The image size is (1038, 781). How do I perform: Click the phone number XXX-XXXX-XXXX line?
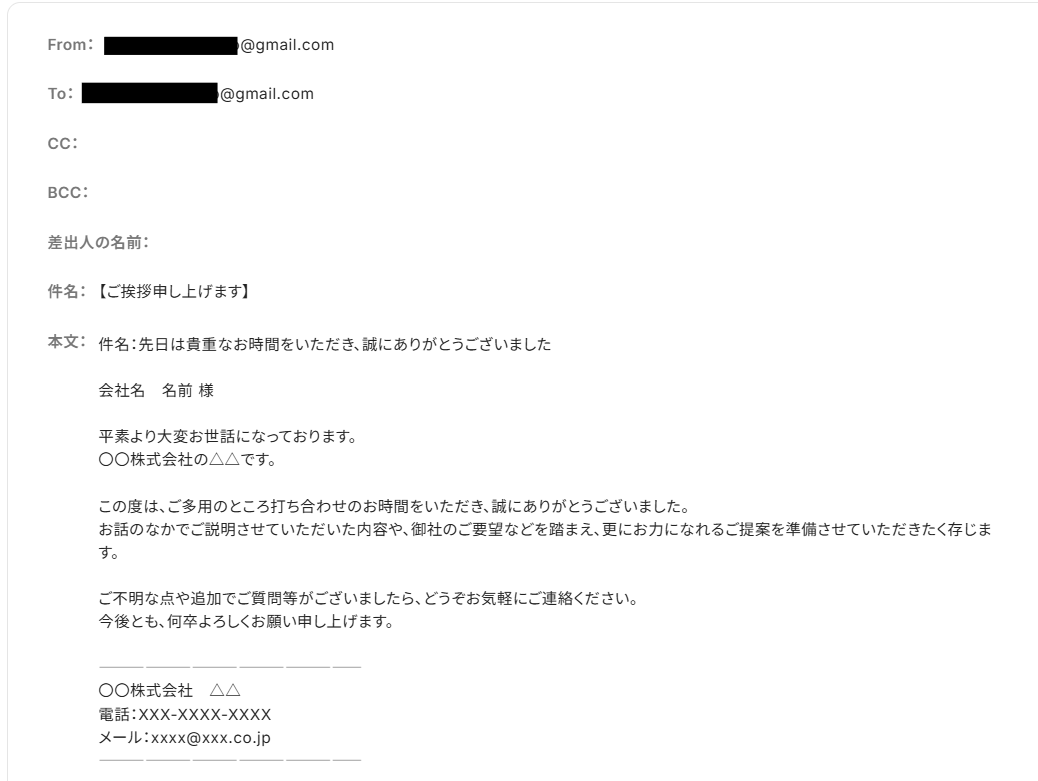tap(185, 714)
